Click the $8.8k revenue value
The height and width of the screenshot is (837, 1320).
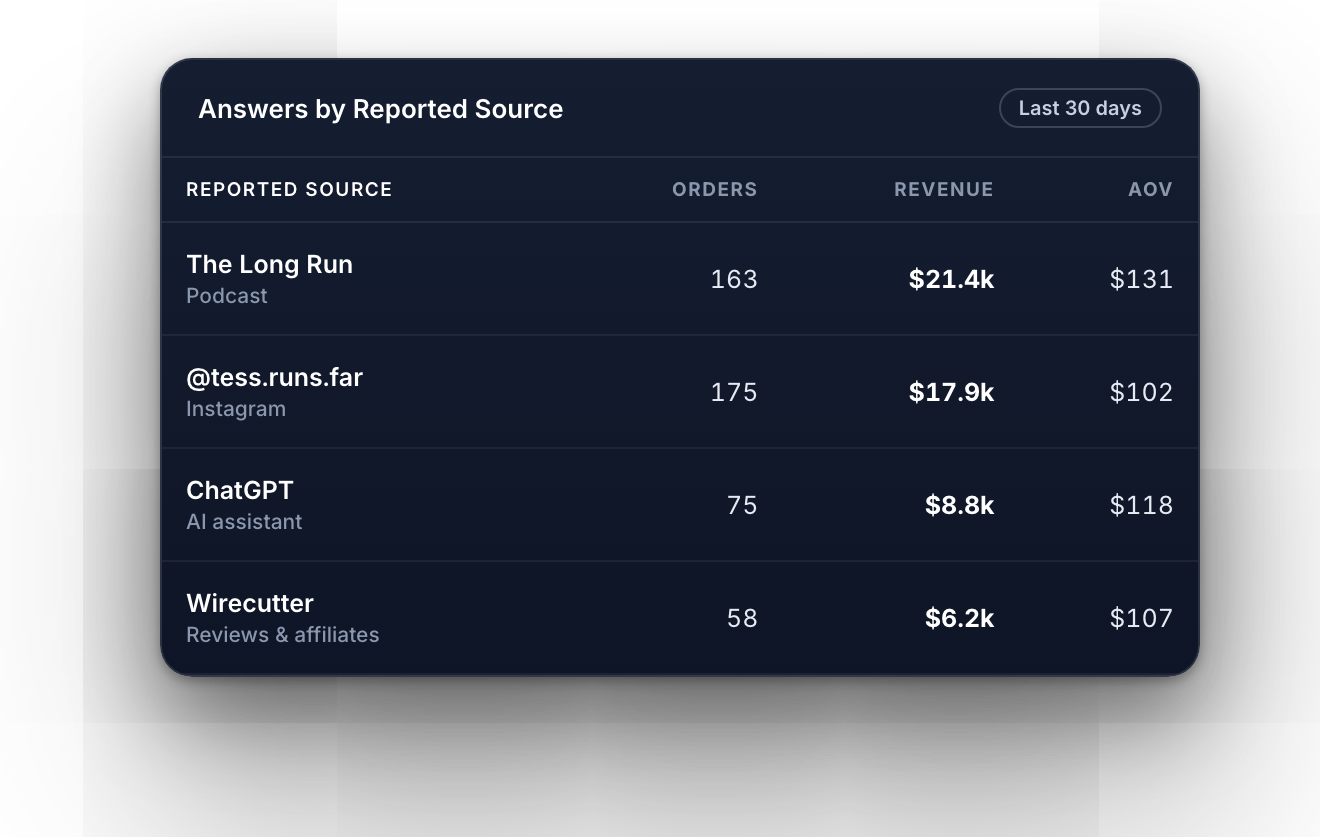click(x=959, y=505)
